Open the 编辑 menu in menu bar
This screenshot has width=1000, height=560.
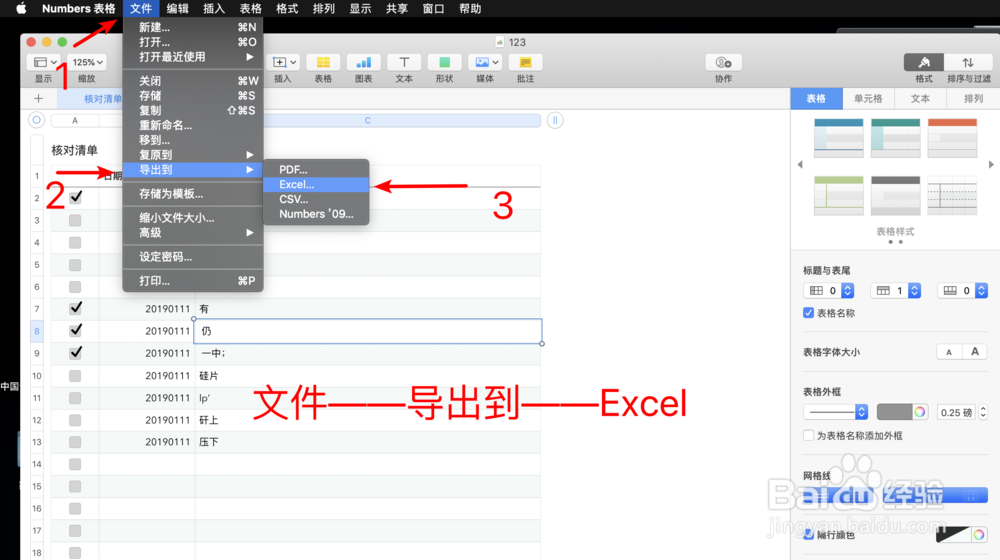[177, 8]
